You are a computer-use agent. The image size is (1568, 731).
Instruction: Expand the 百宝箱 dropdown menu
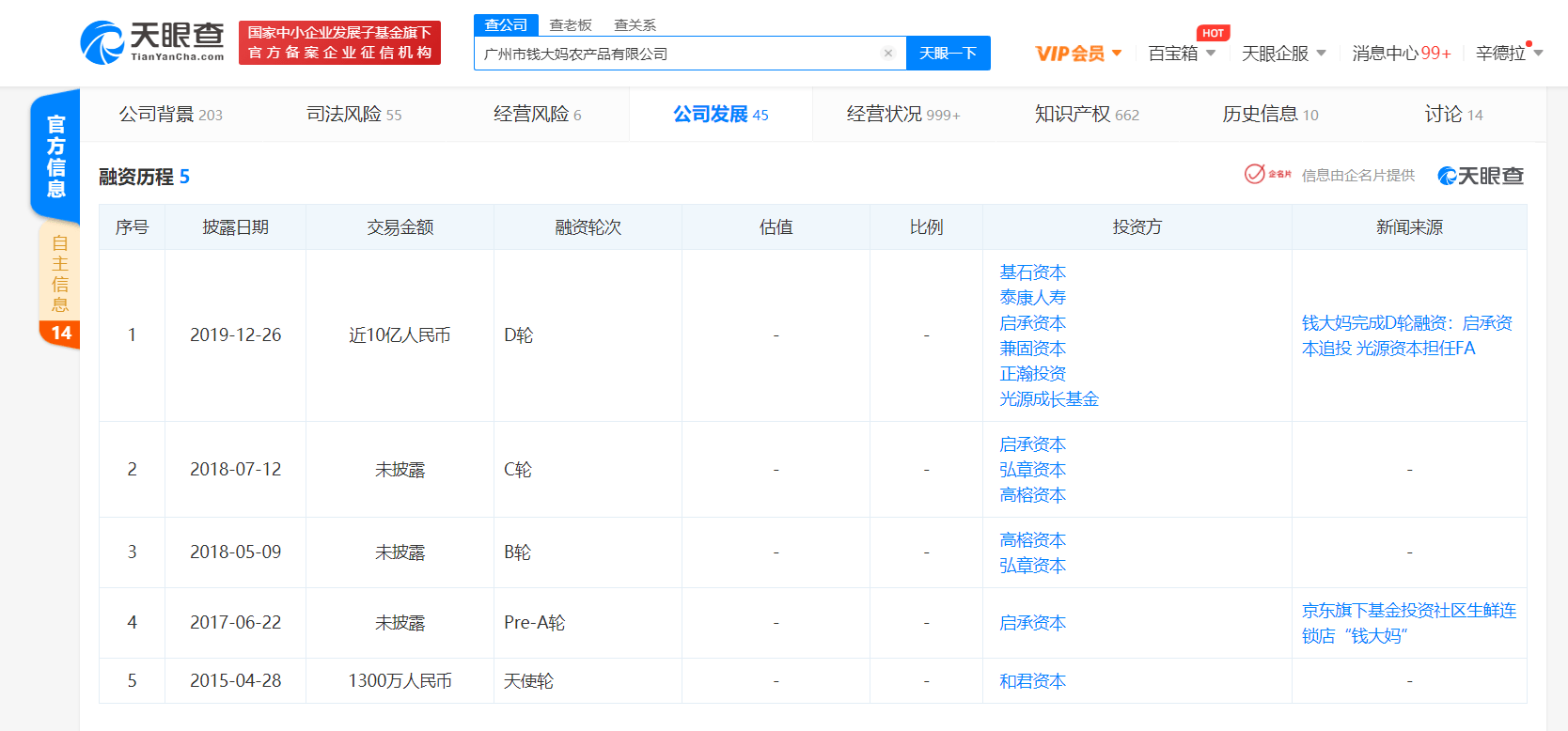pos(1182,54)
